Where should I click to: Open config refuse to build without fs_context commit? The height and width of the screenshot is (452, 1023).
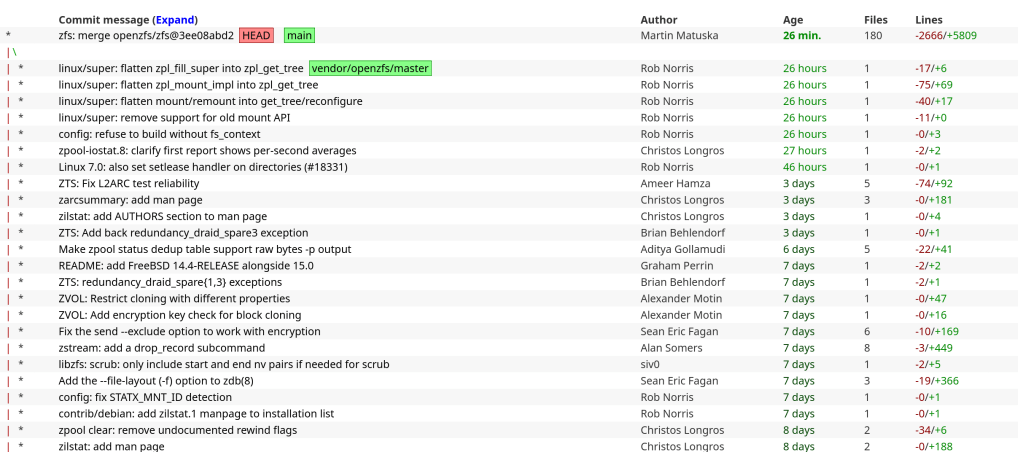coord(159,134)
